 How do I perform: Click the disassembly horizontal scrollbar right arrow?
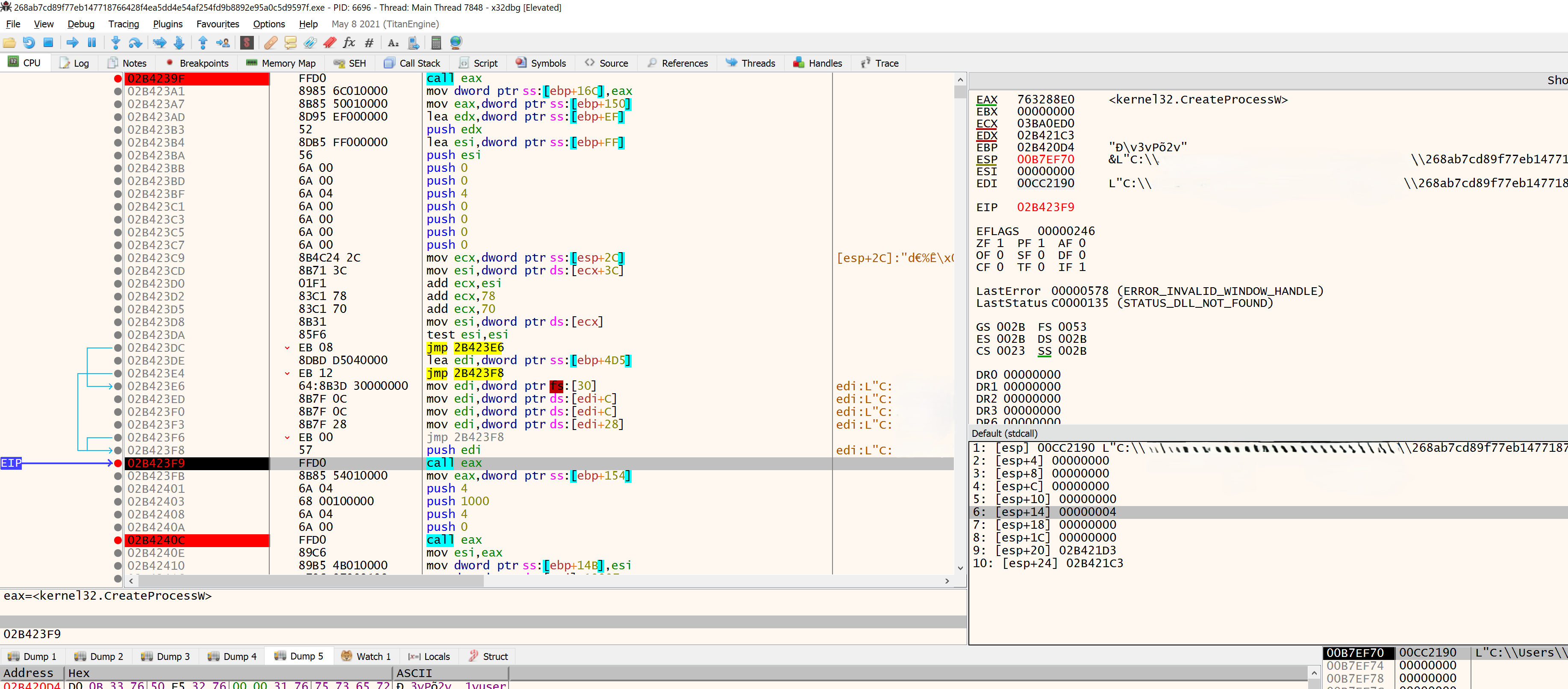click(x=947, y=581)
